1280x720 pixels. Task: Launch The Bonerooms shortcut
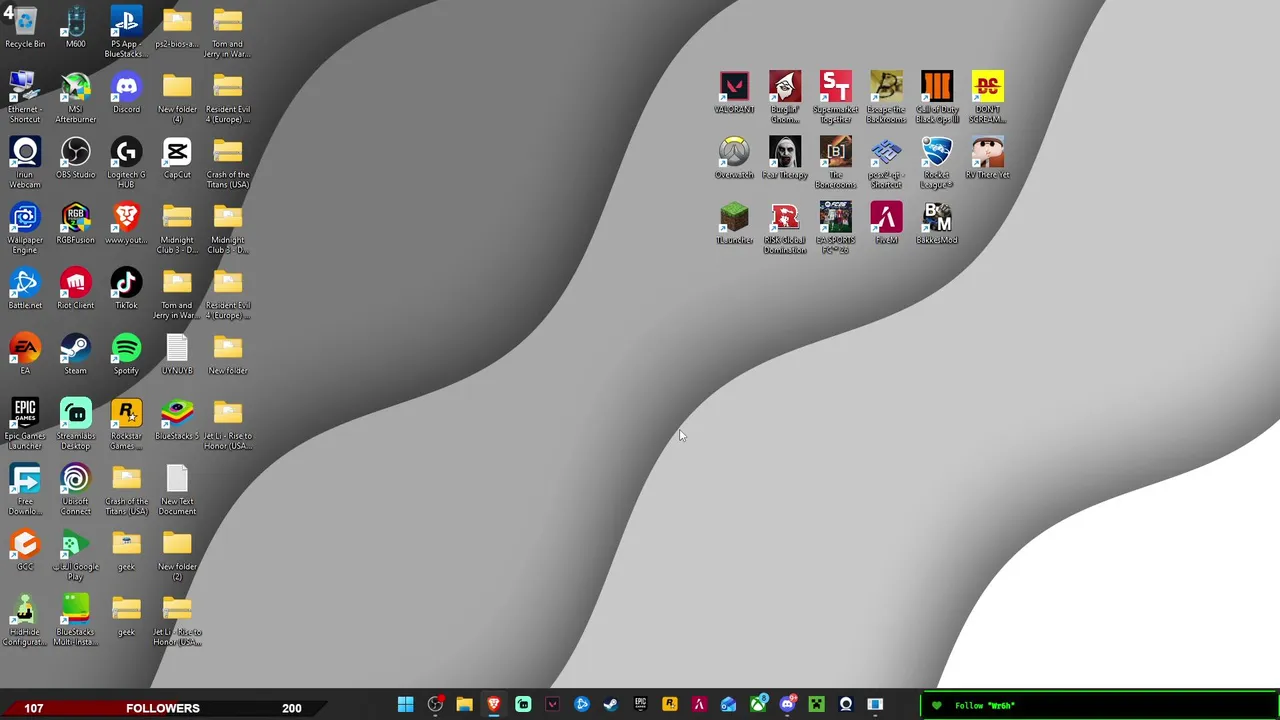click(x=835, y=162)
